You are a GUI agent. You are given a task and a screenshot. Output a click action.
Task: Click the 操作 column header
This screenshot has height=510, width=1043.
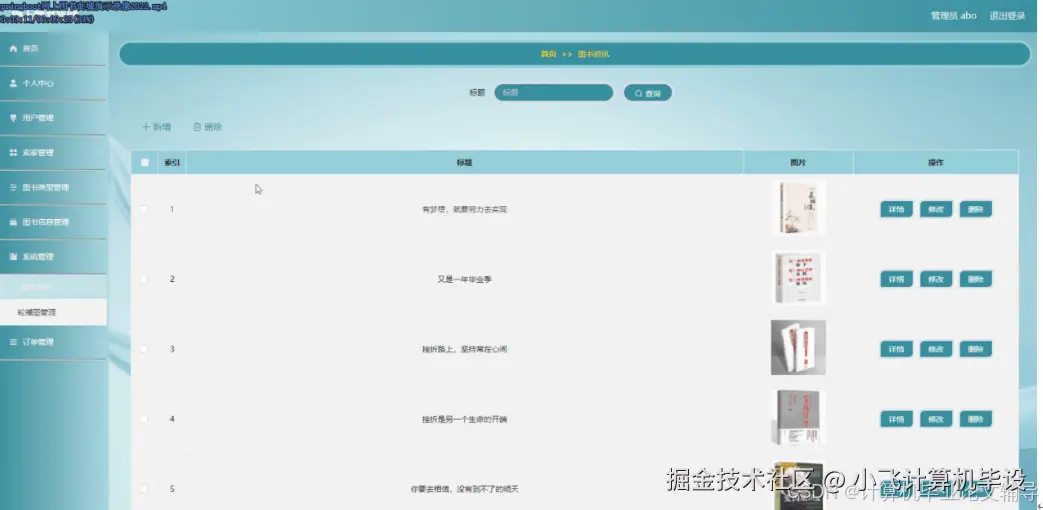[x=936, y=162]
